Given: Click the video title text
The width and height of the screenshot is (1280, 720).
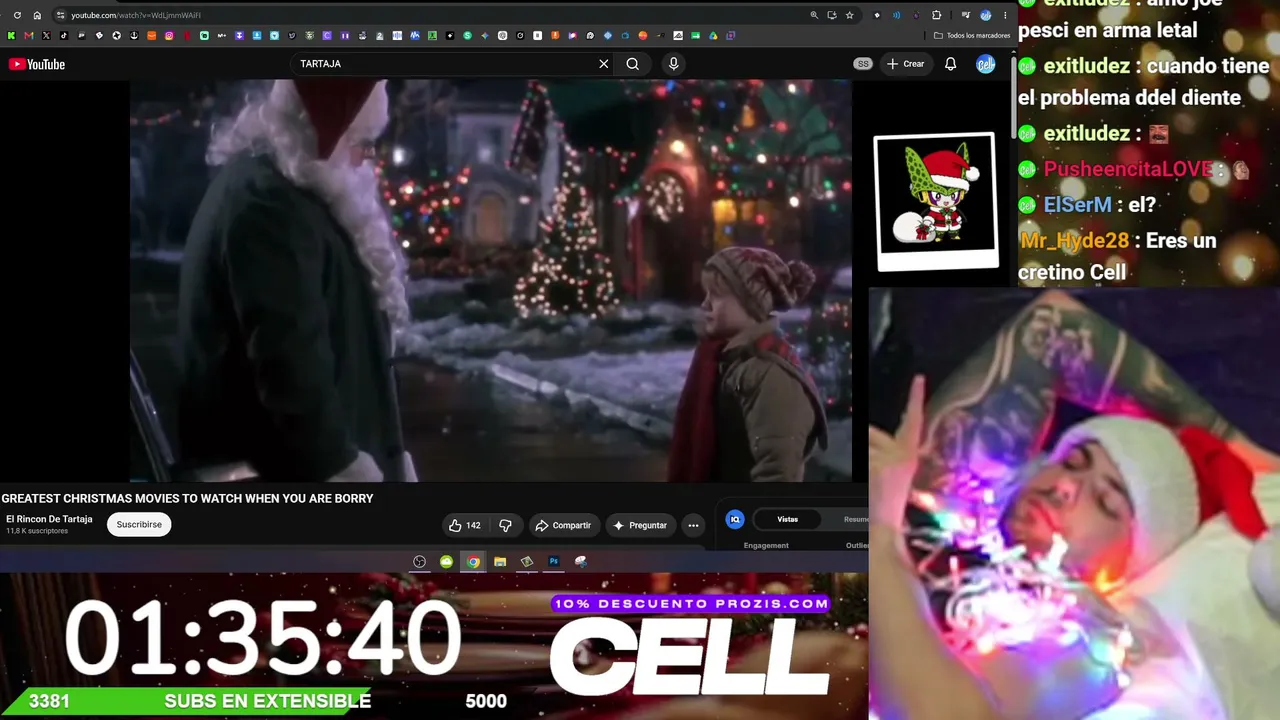Looking at the screenshot, I should click(187, 499).
